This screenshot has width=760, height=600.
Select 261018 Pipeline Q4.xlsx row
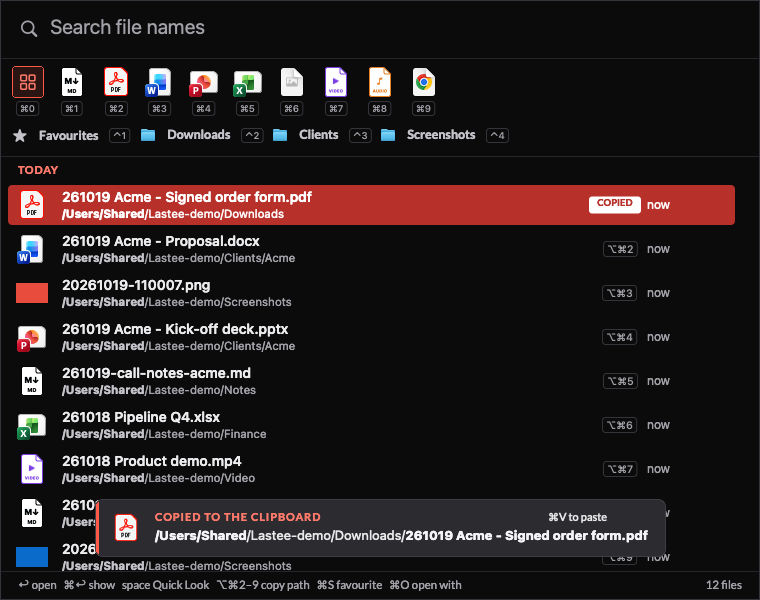pos(371,425)
